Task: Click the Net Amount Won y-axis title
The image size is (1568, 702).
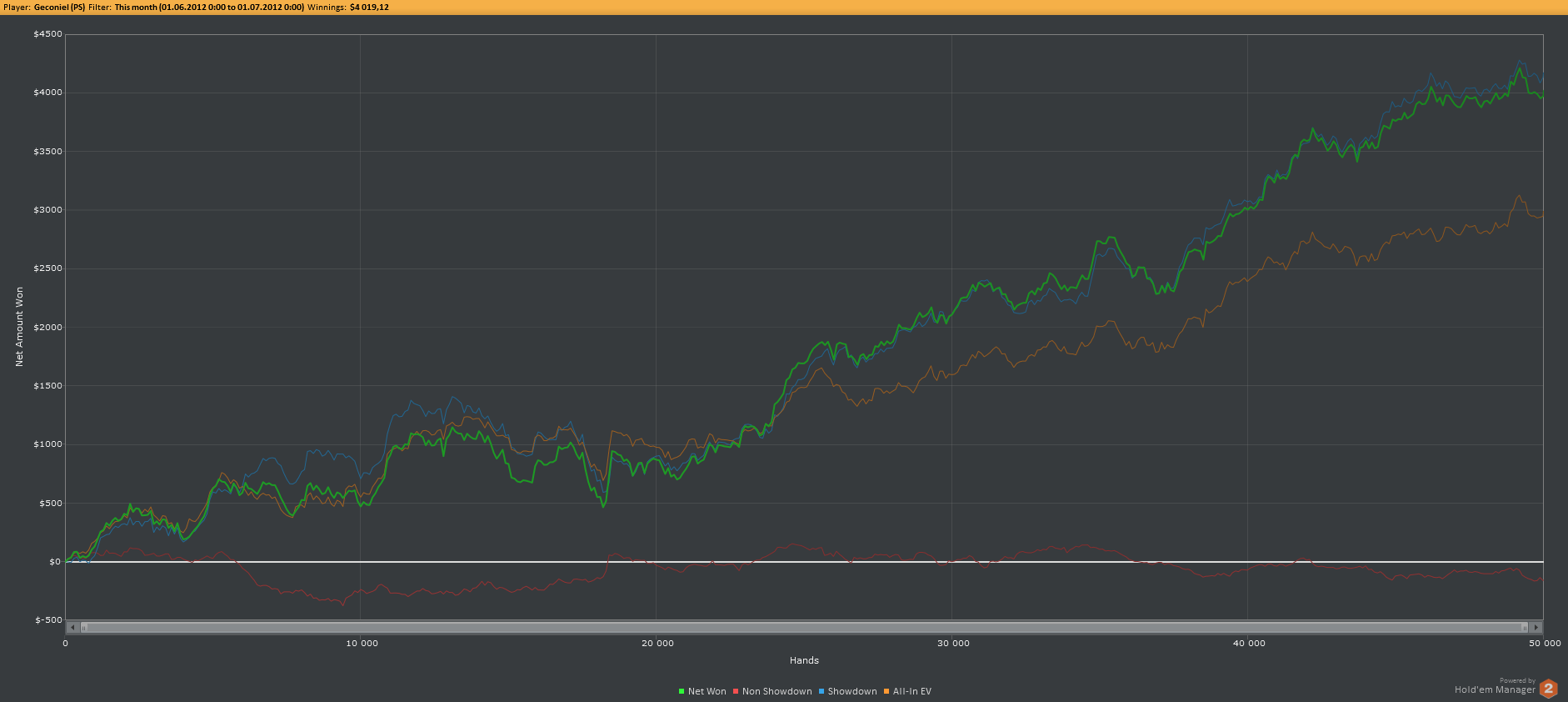Action: tap(19, 327)
